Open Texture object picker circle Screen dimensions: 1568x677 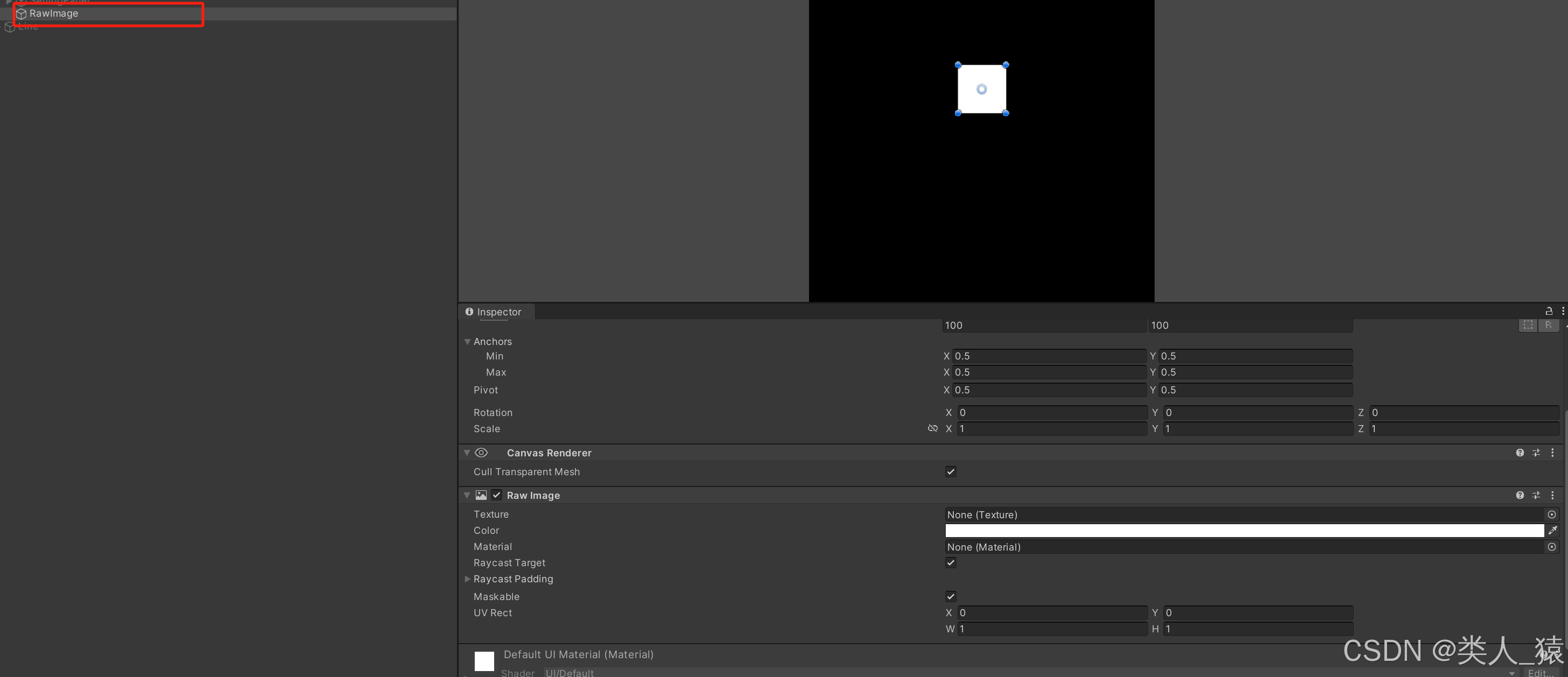1551,514
